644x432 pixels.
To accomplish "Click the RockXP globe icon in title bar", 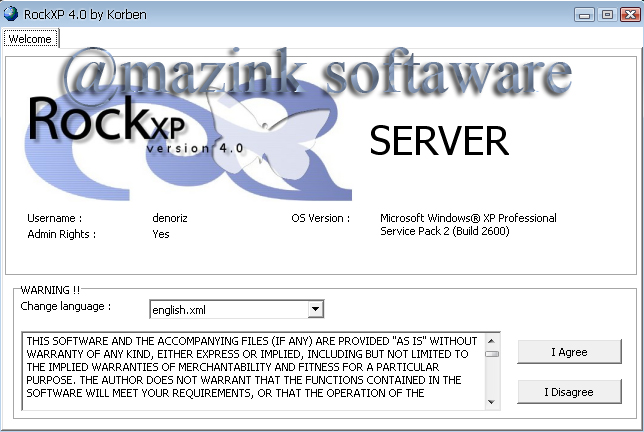I will [11, 14].
